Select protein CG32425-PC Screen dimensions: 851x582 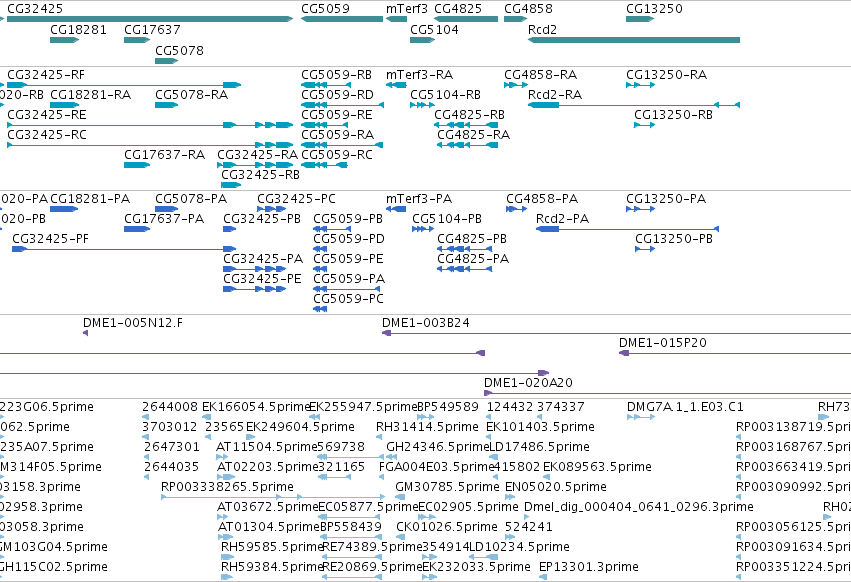coord(271,209)
